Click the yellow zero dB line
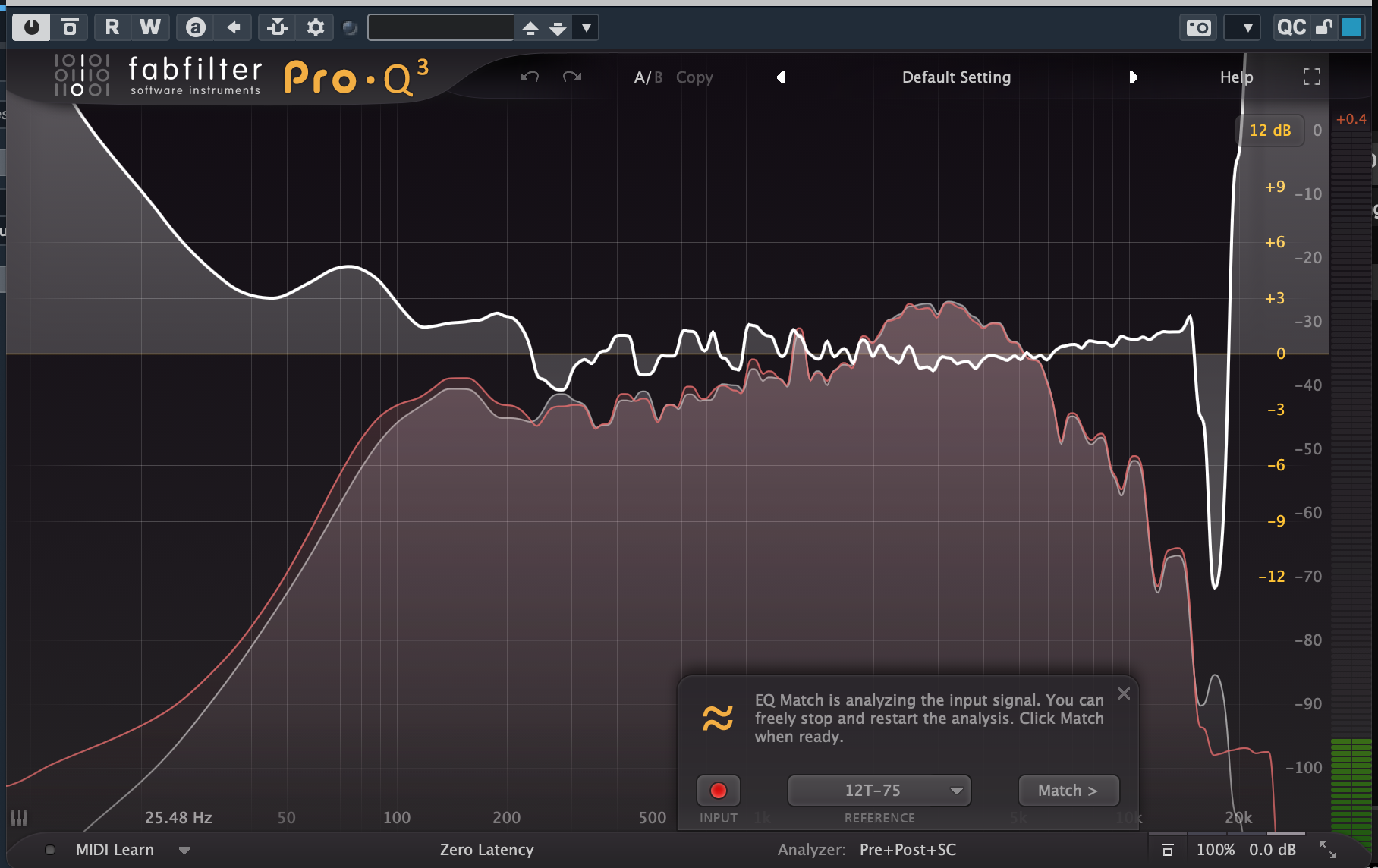Viewport: 1378px width, 868px height. click(668, 354)
